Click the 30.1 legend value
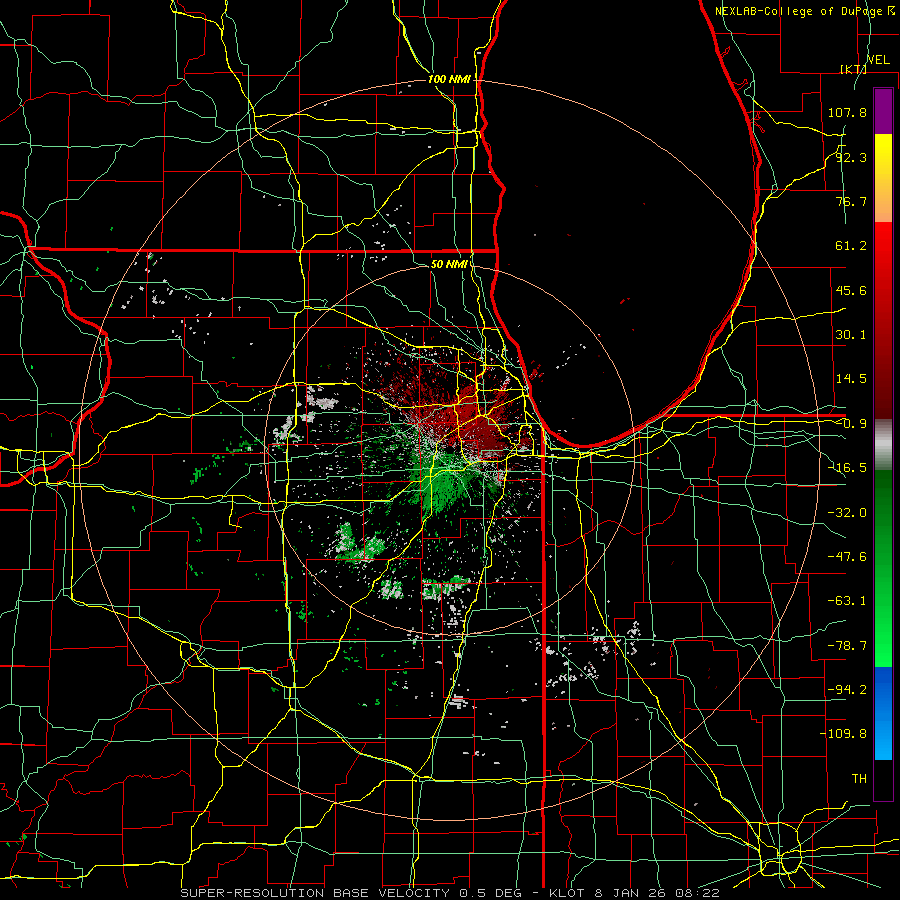The image size is (900, 900). 851,335
